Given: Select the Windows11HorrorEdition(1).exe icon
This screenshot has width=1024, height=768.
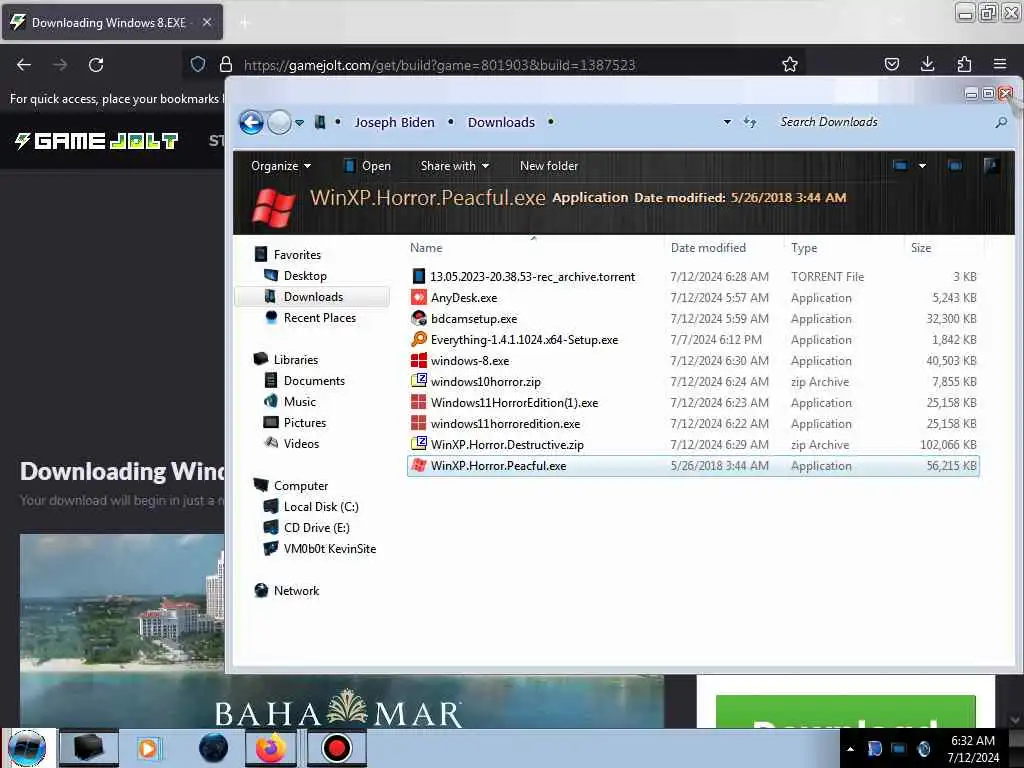Looking at the screenshot, I should tap(419, 402).
